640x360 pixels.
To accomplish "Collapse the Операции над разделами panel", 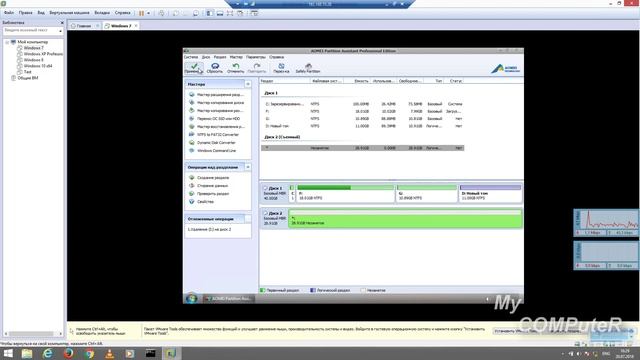I will click(x=248, y=167).
